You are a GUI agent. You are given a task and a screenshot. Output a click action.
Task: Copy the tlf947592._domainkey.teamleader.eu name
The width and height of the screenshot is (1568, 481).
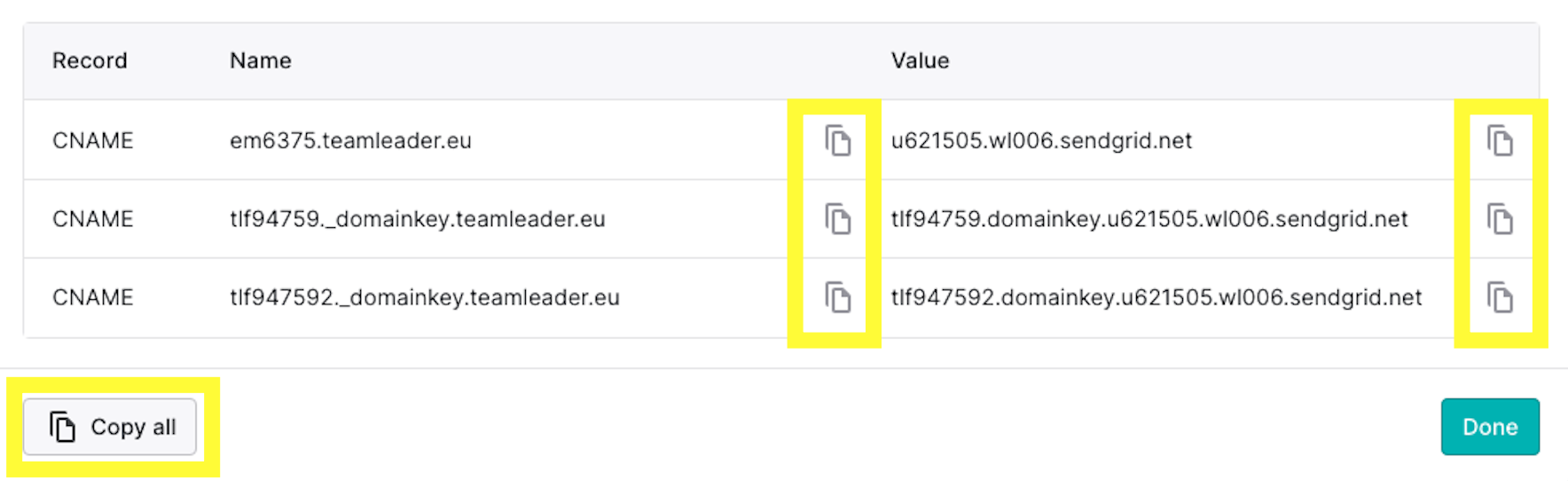(838, 297)
